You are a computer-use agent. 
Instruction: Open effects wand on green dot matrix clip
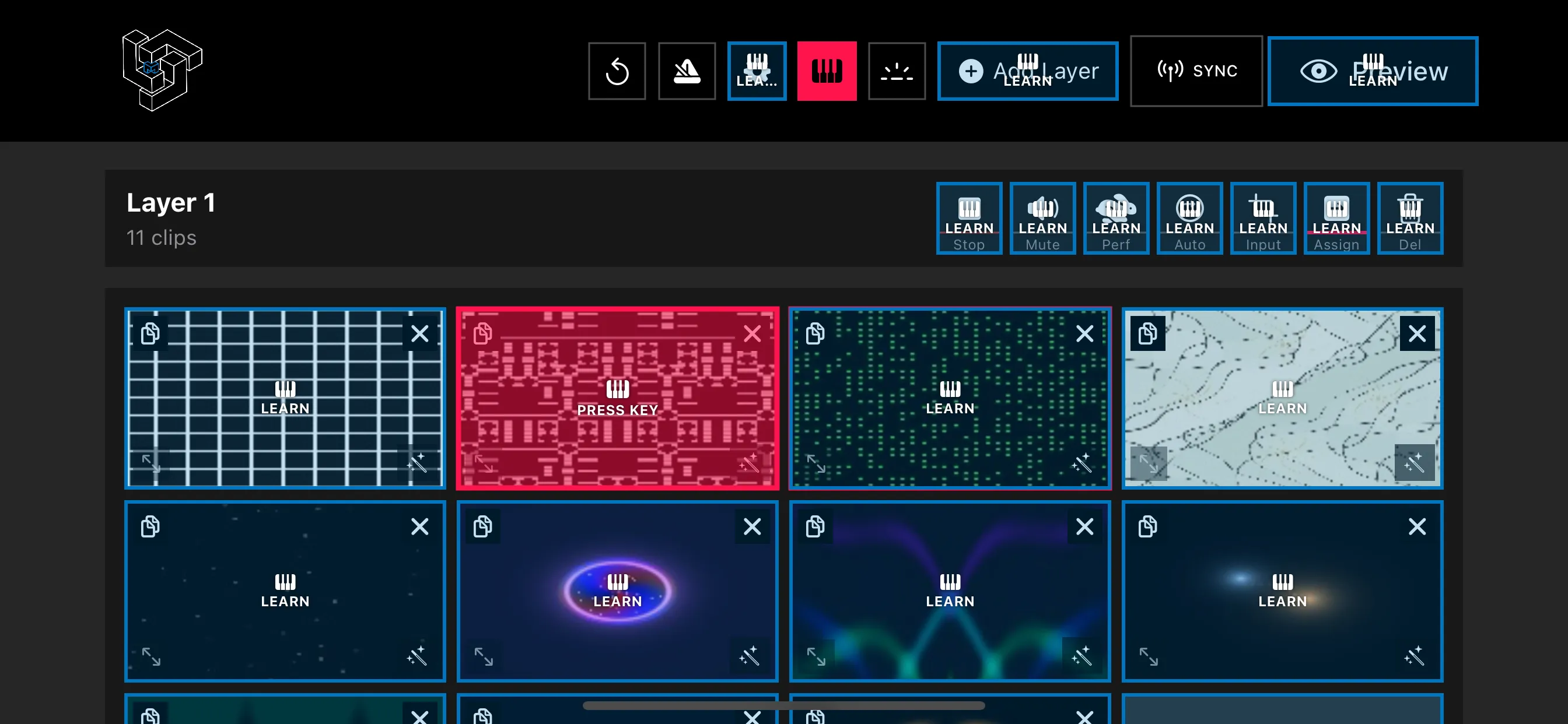tap(1081, 463)
